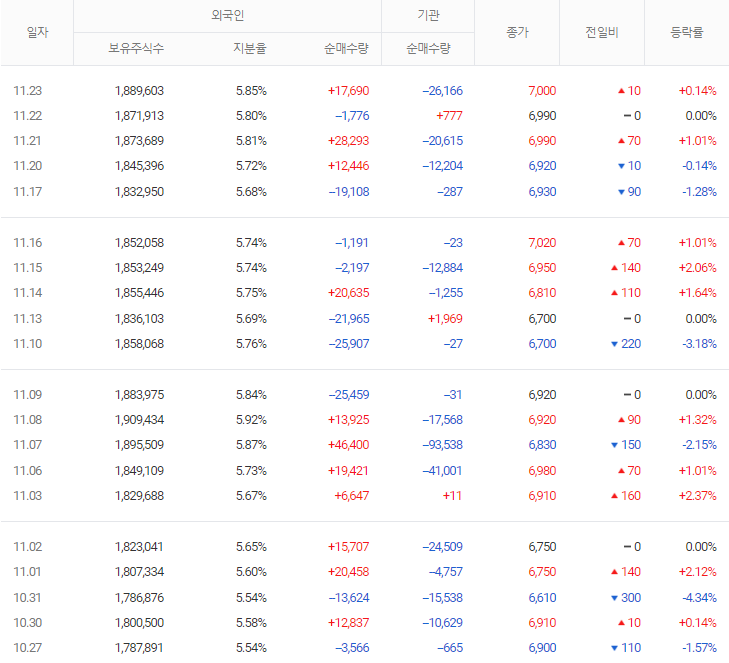Click change rate +2.06%

click(697, 268)
